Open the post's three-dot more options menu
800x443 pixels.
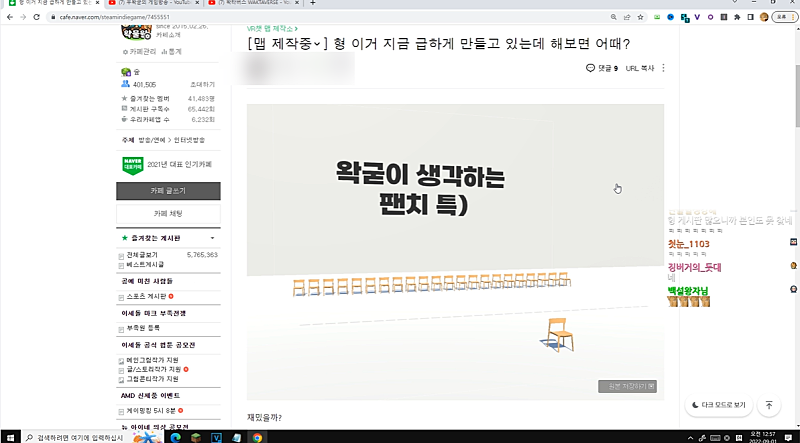(x=663, y=68)
